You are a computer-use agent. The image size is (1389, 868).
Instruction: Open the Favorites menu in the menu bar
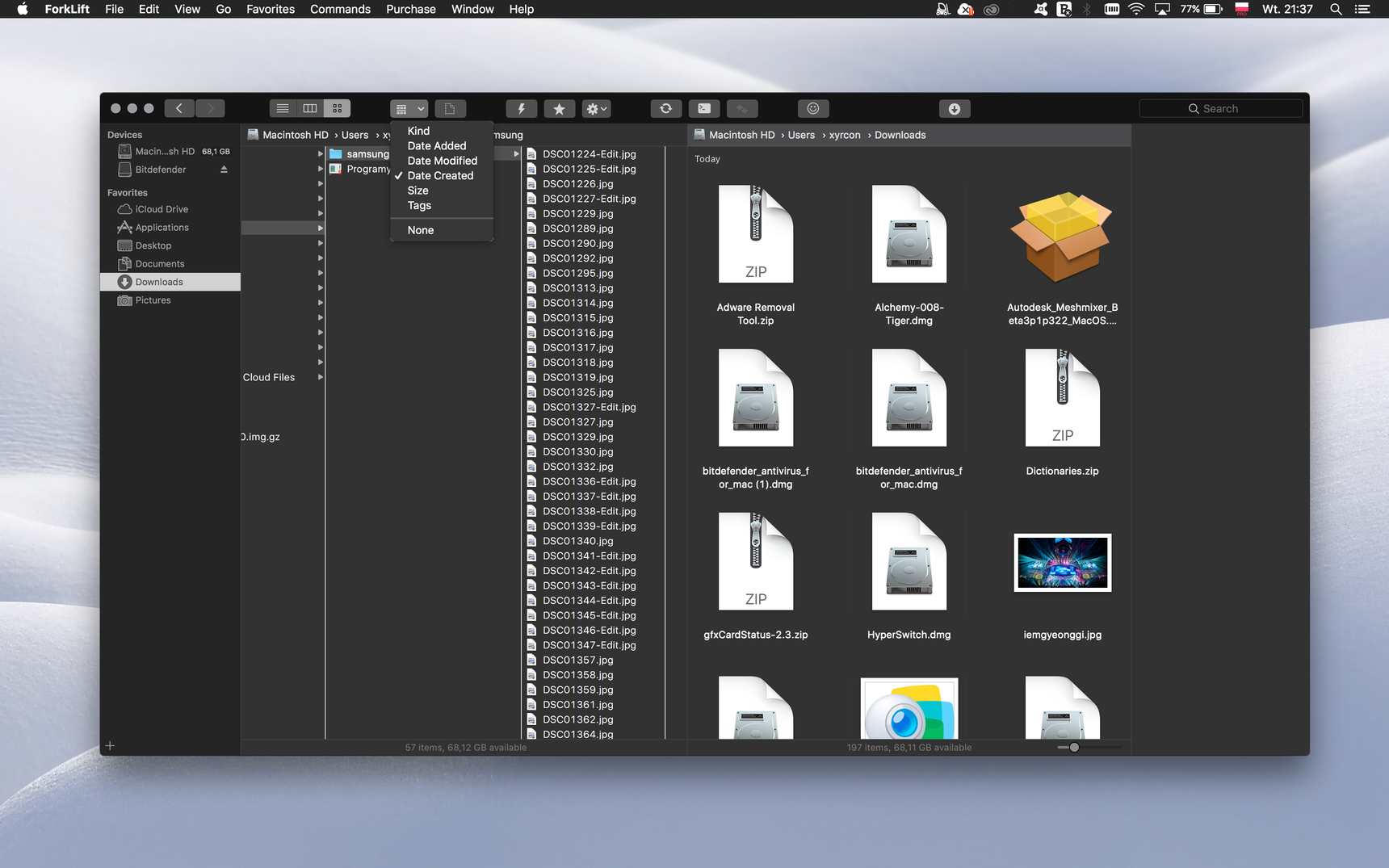[x=271, y=9]
